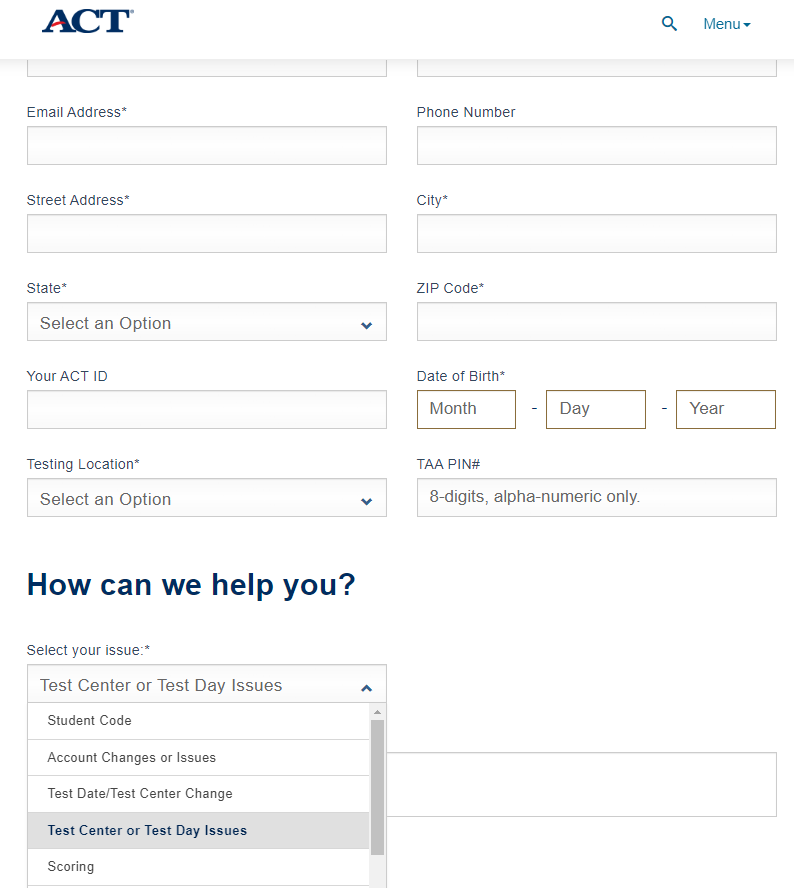The image size is (794, 888).
Task: Click the Month birth date field
Action: 467,409
